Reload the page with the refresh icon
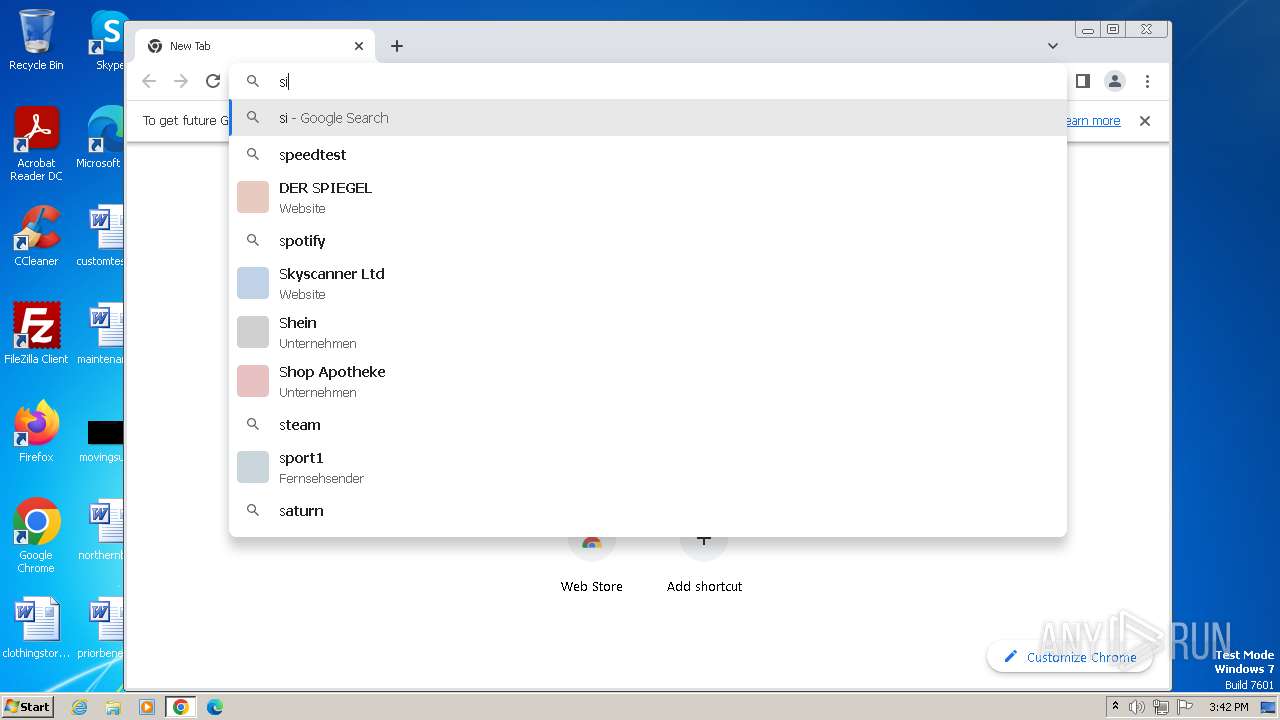Viewport: 1280px width, 720px height. point(213,81)
